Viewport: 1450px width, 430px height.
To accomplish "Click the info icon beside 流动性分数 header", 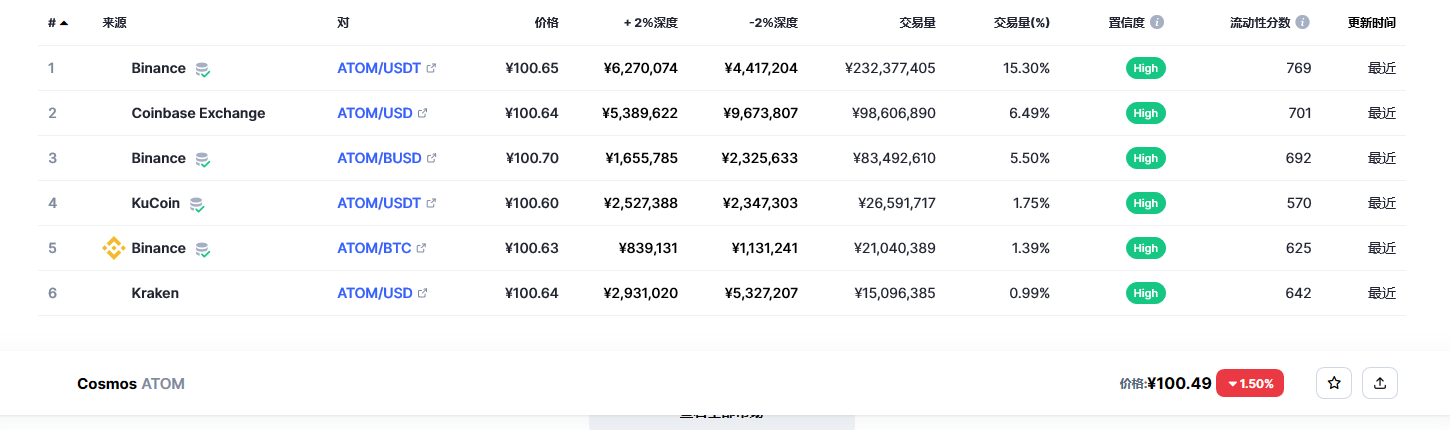I will pyautogui.click(x=1303, y=22).
